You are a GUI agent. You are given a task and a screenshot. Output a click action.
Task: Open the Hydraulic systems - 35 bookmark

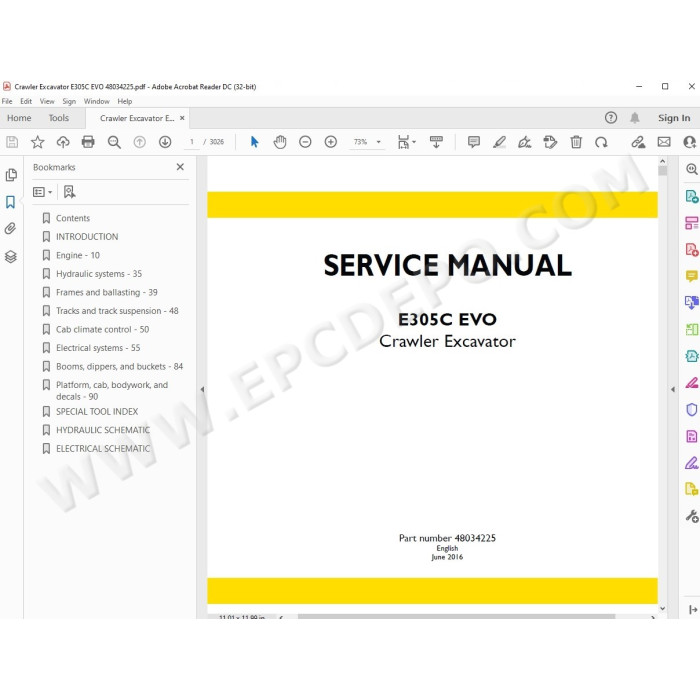[99, 274]
